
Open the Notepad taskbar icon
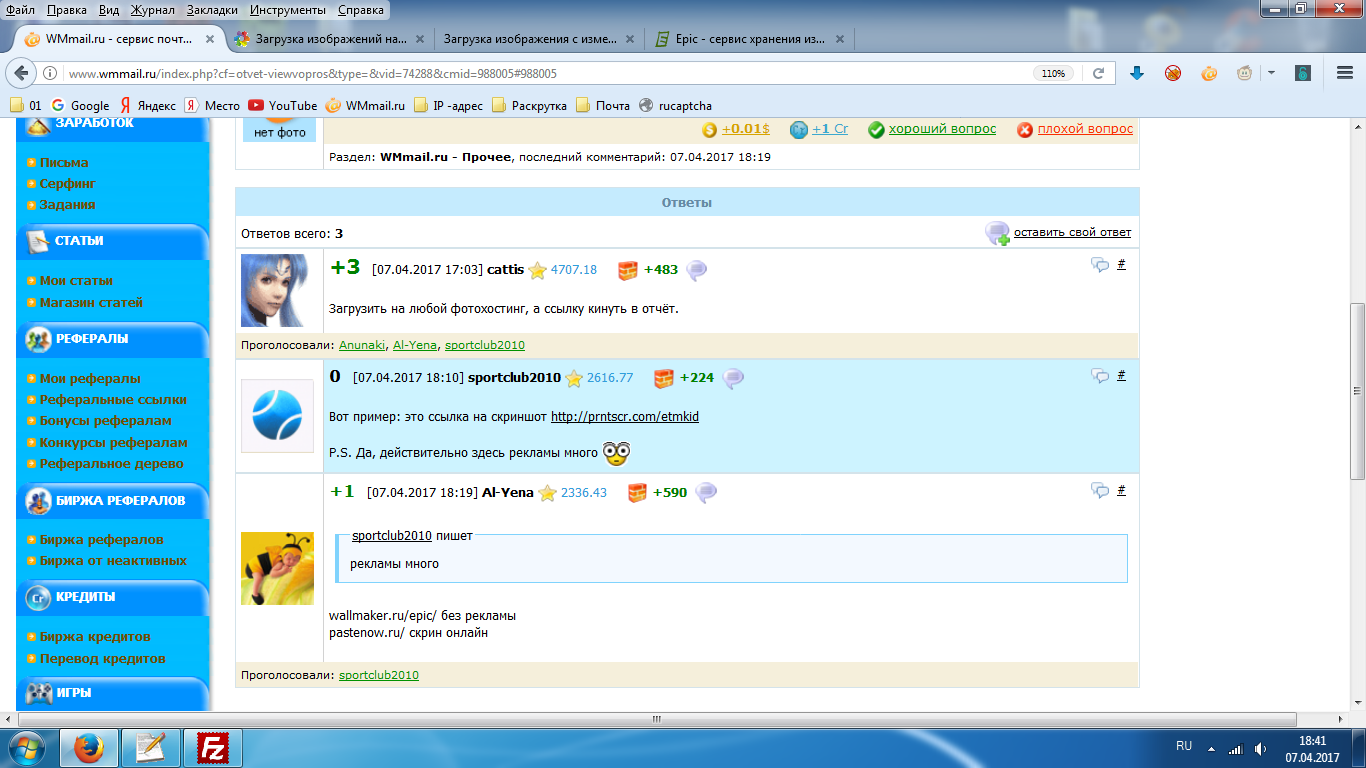[151, 747]
